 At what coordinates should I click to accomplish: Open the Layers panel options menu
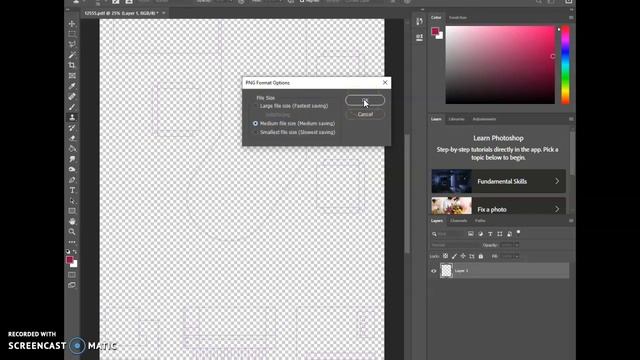[571, 221]
